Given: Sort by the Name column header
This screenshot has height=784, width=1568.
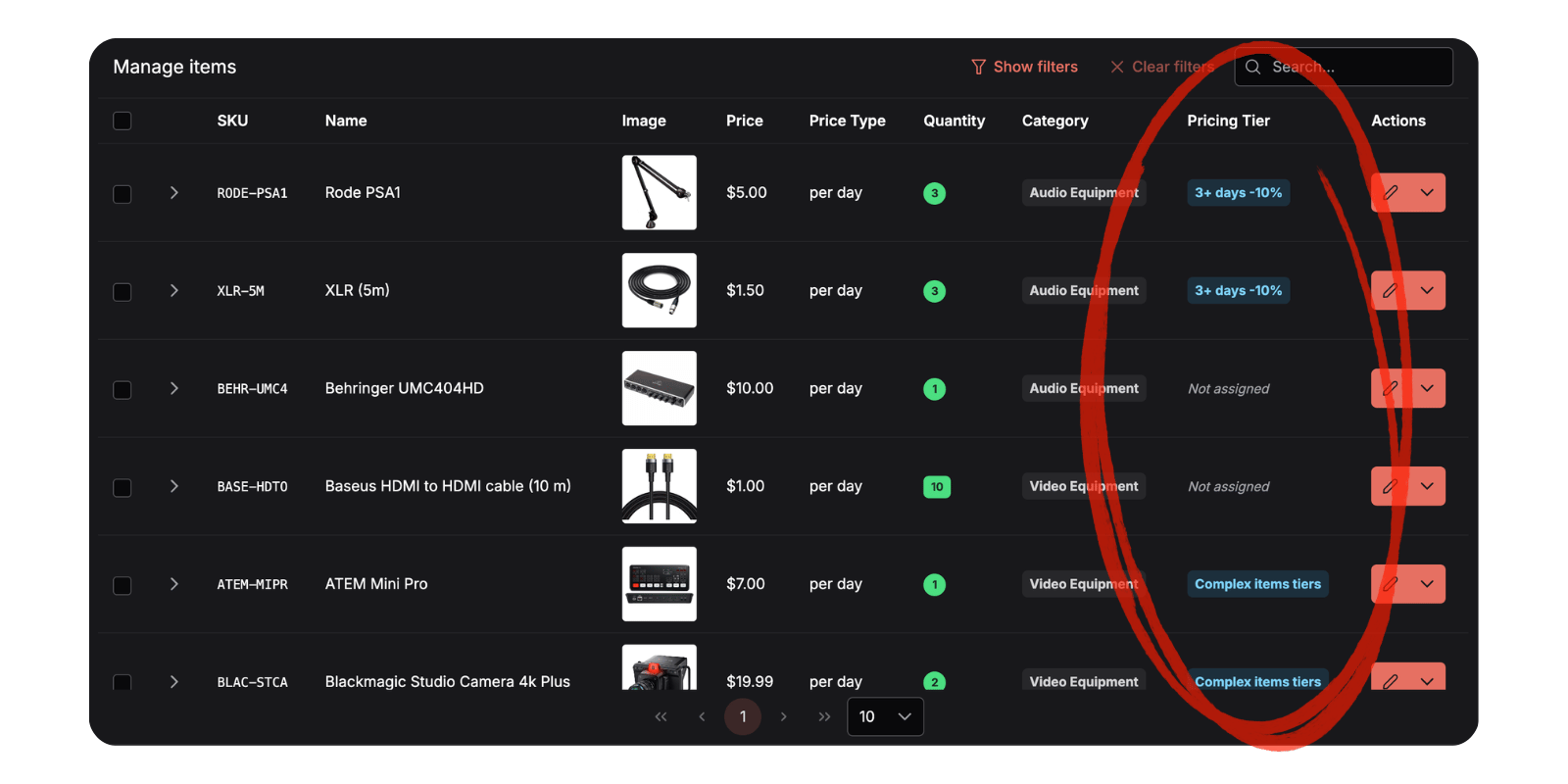Looking at the screenshot, I should pos(346,121).
